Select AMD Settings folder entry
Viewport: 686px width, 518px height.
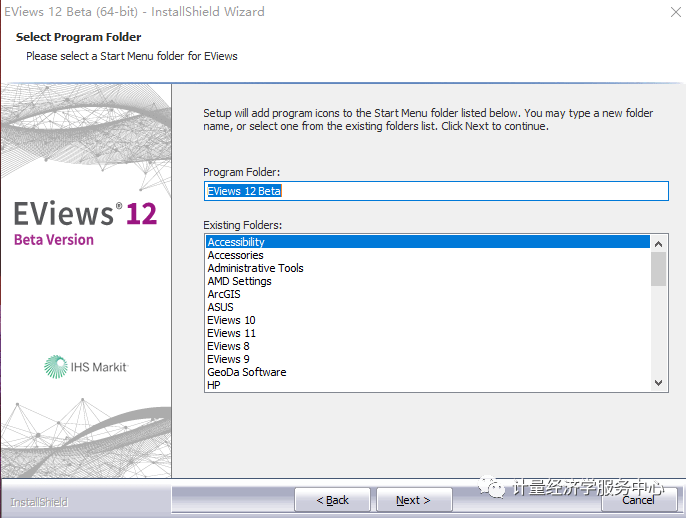click(x=239, y=281)
